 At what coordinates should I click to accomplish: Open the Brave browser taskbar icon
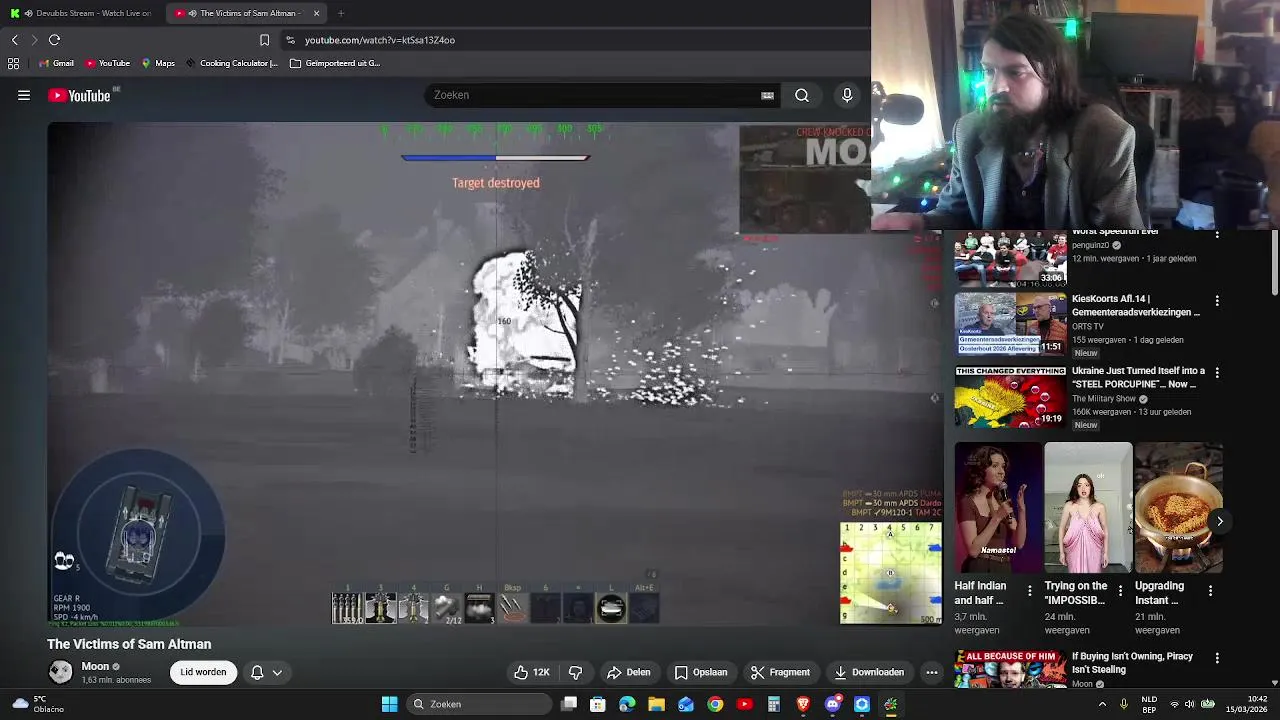[x=803, y=704]
